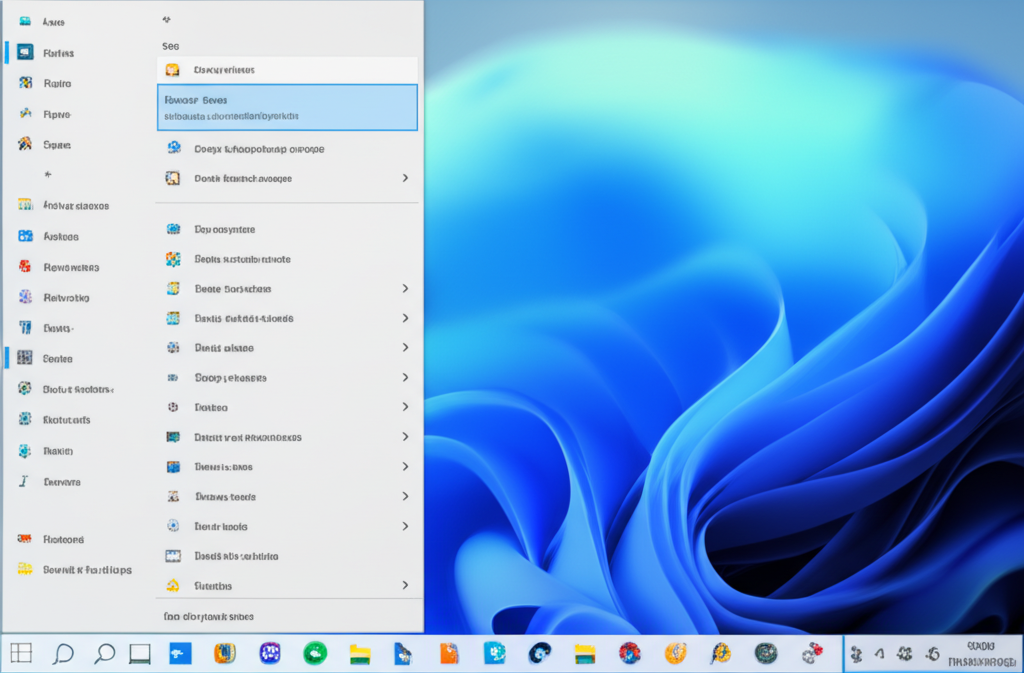Expand the chevron on the Dostk row
This screenshot has width=1024, height=673.
(405, 178)
